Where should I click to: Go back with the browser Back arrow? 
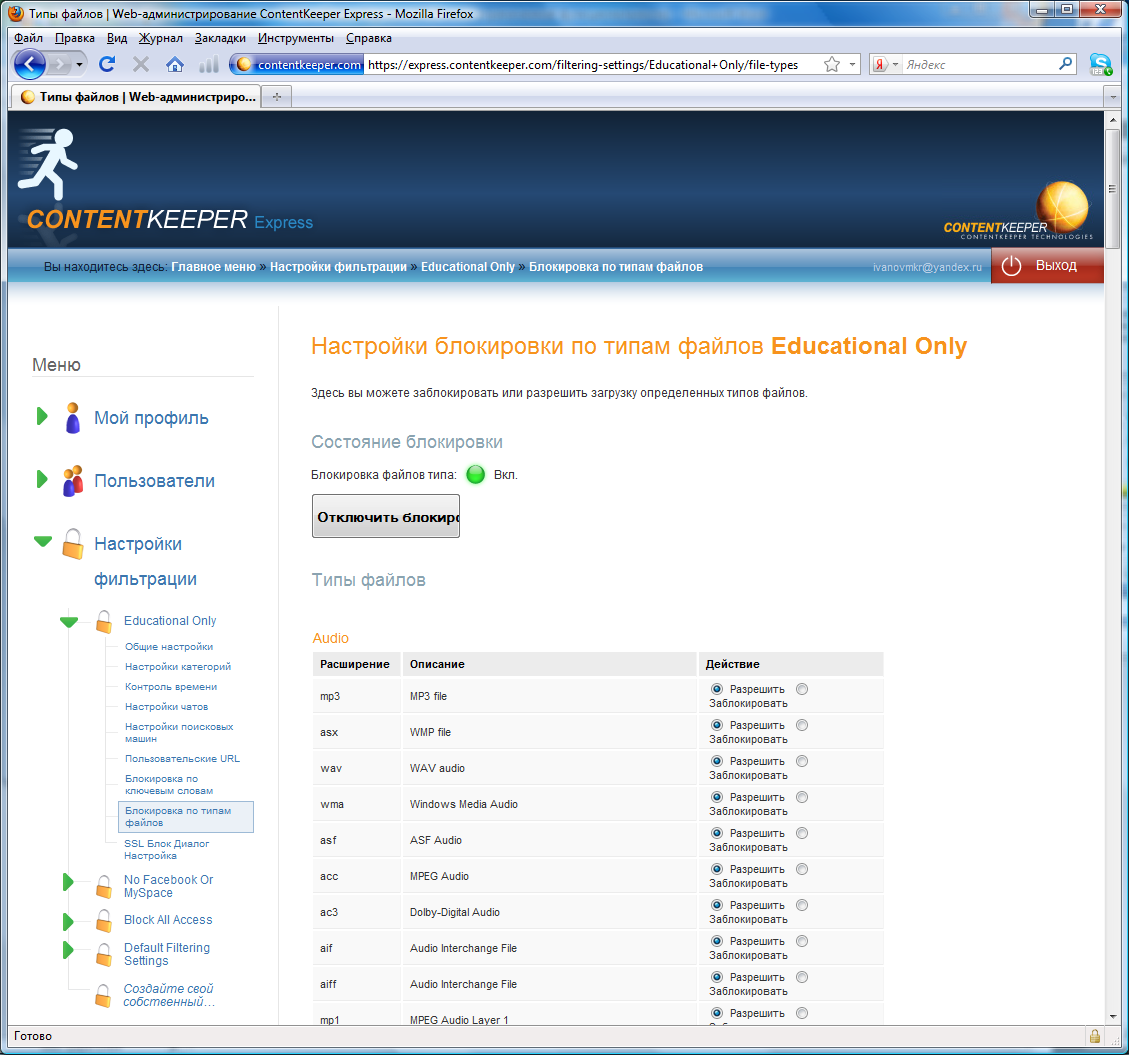(x=30, y=65)
